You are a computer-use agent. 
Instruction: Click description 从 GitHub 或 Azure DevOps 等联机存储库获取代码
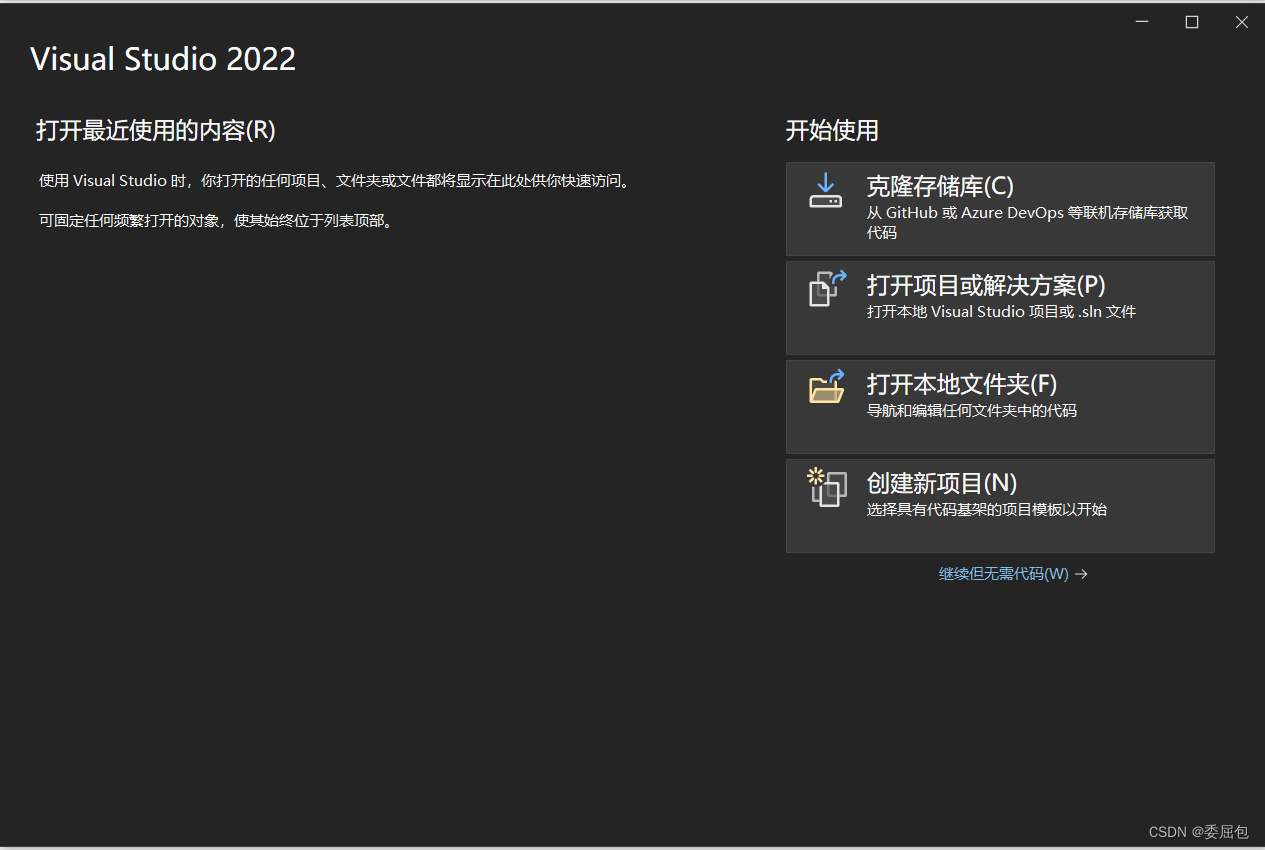[x=1027, y=223]
